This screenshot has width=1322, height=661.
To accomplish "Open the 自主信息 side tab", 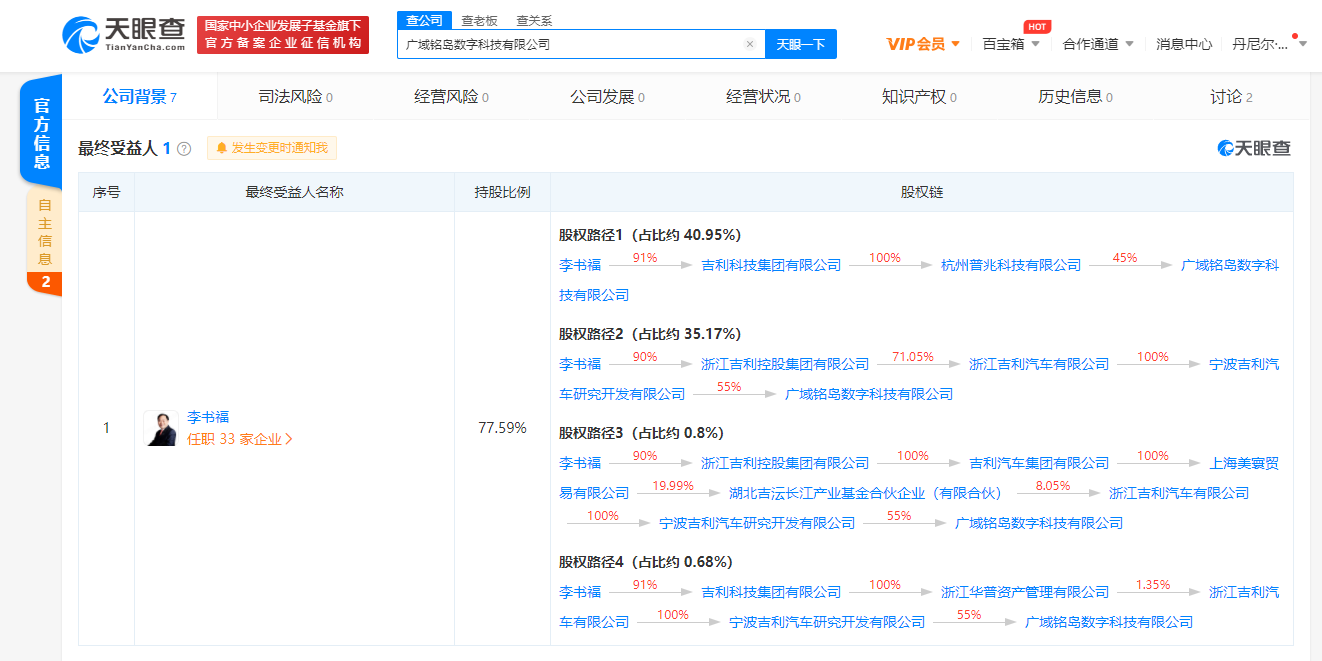I will [x=45, y=232].
